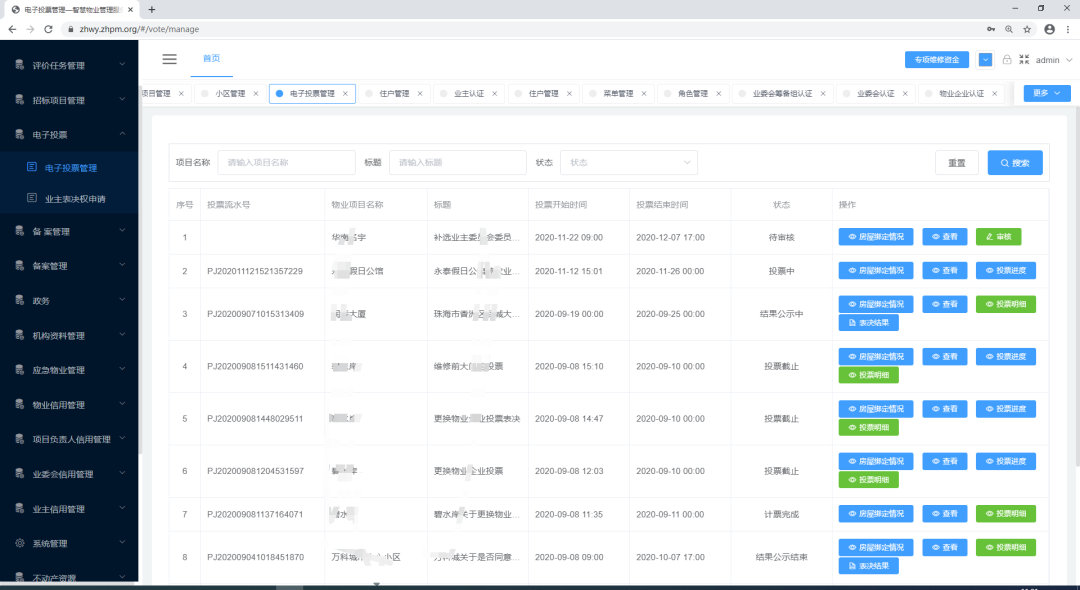
Task: Click the blue square dropdown beside 专项维修资金
Action: [x=985, y=60]
